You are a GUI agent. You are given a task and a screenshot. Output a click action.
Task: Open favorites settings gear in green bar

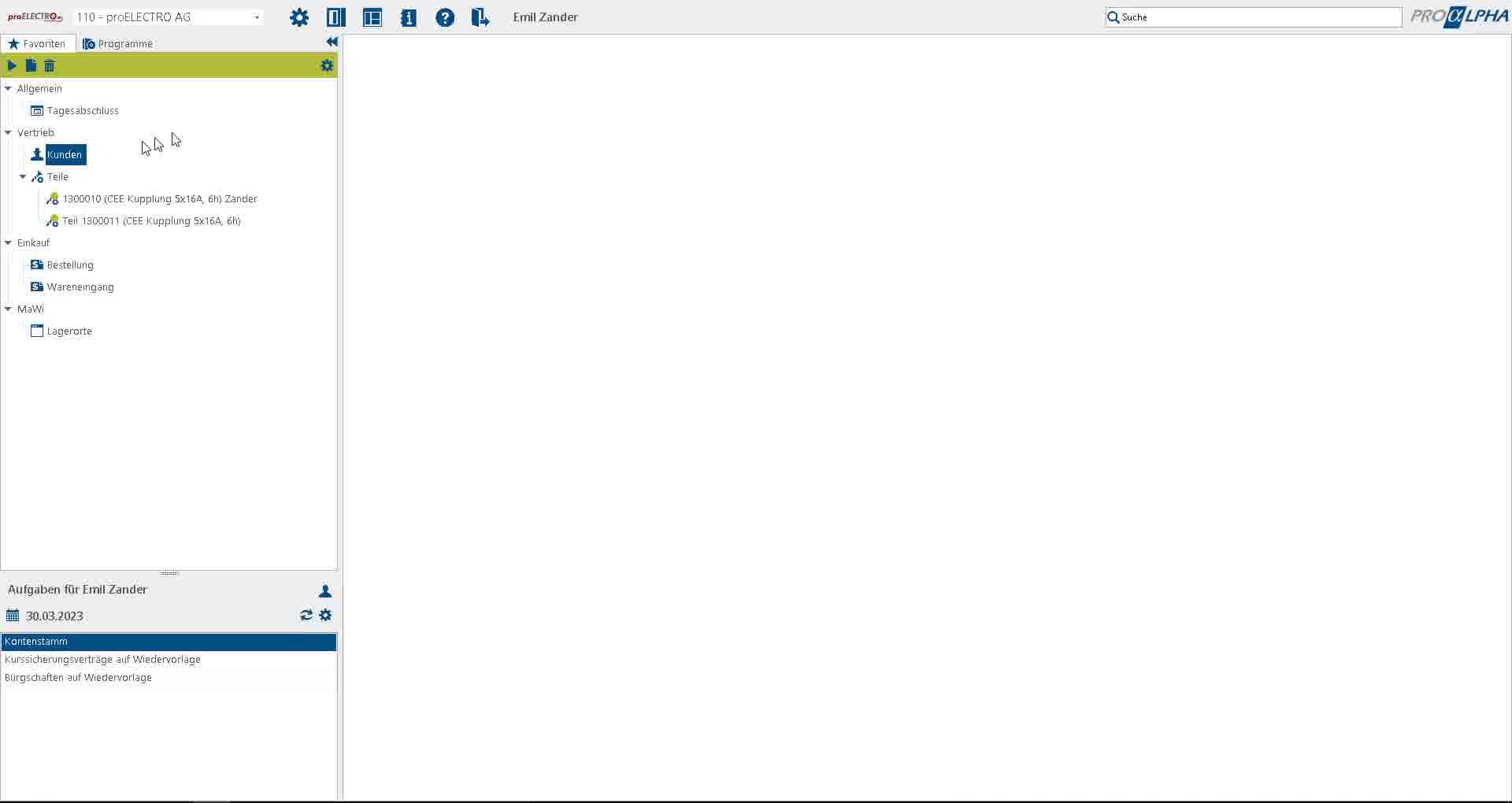click(327, 65)
